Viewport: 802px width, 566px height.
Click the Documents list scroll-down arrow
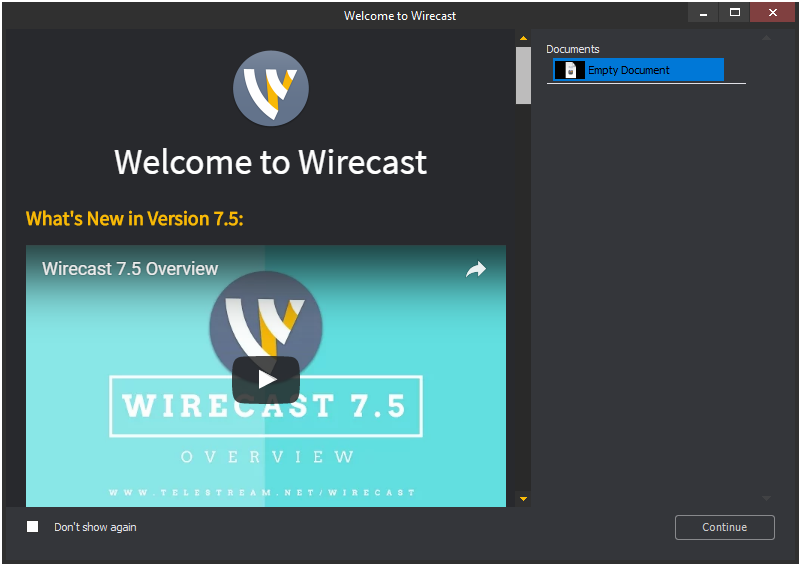tap(767, 497)
